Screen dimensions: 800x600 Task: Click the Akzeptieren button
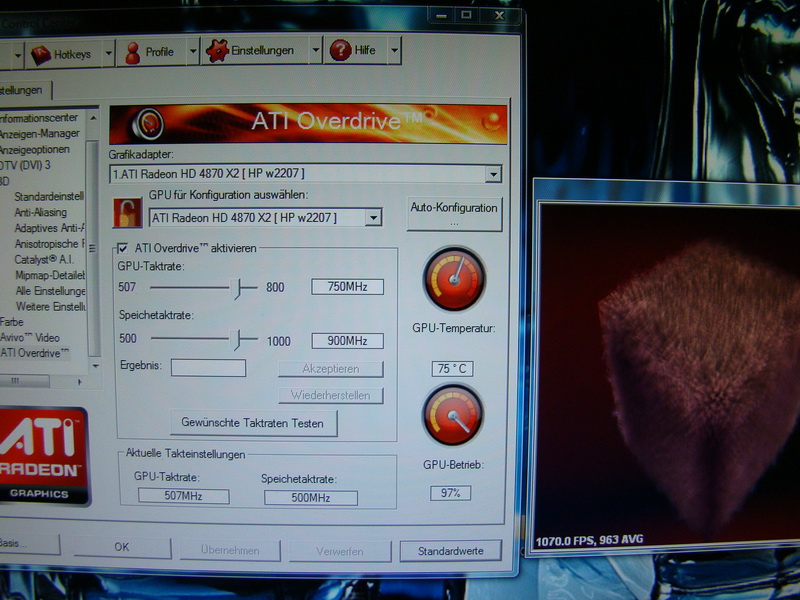(331, 369)
